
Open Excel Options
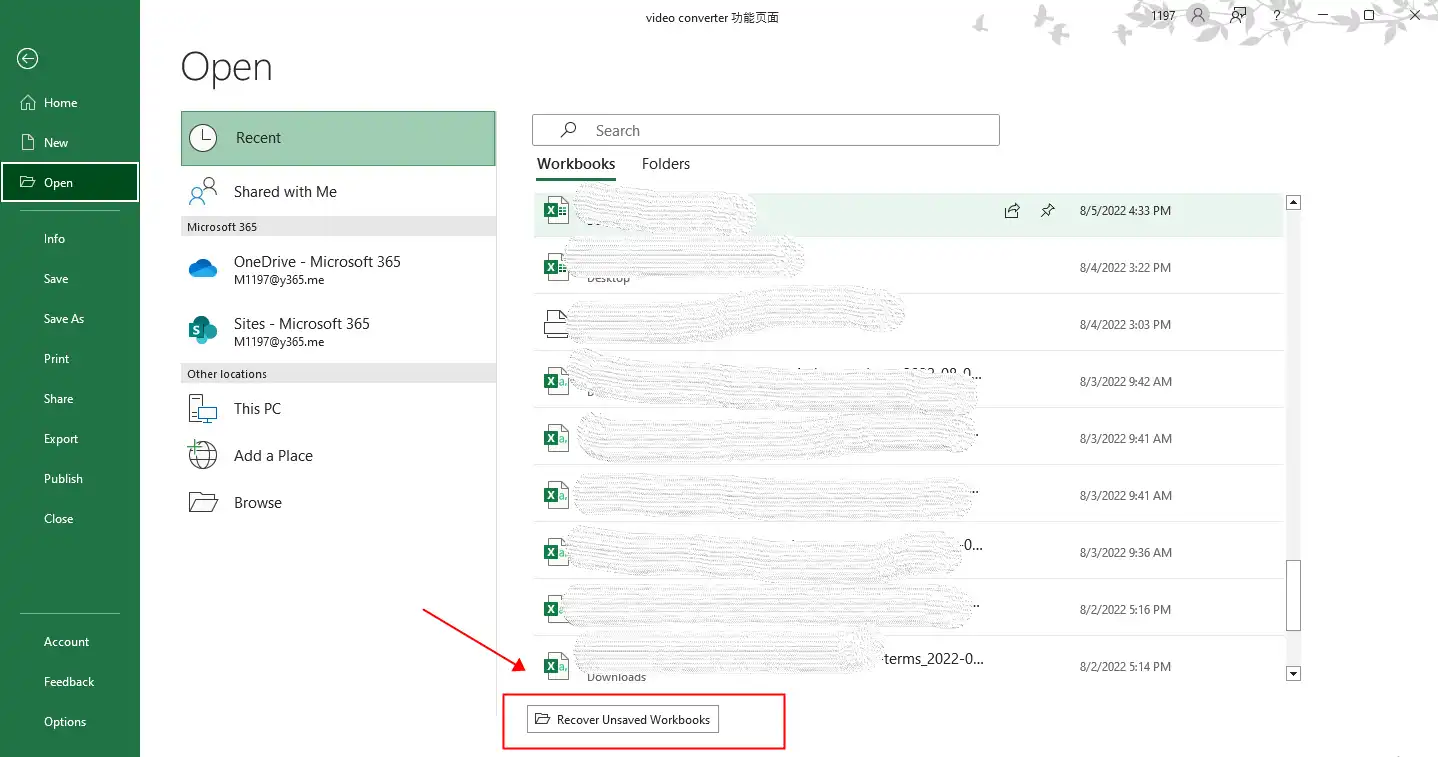coord(70,722)
